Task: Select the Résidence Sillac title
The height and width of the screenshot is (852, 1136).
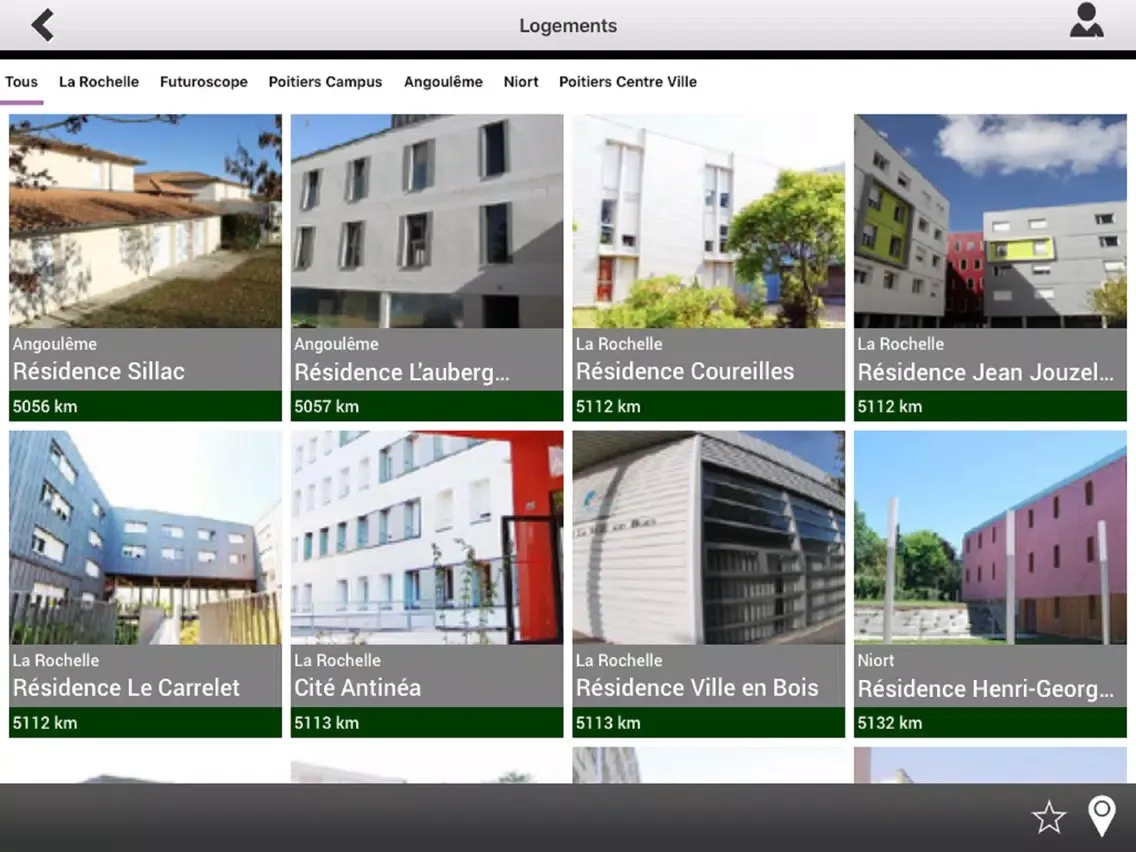Action: pos(99,371)
